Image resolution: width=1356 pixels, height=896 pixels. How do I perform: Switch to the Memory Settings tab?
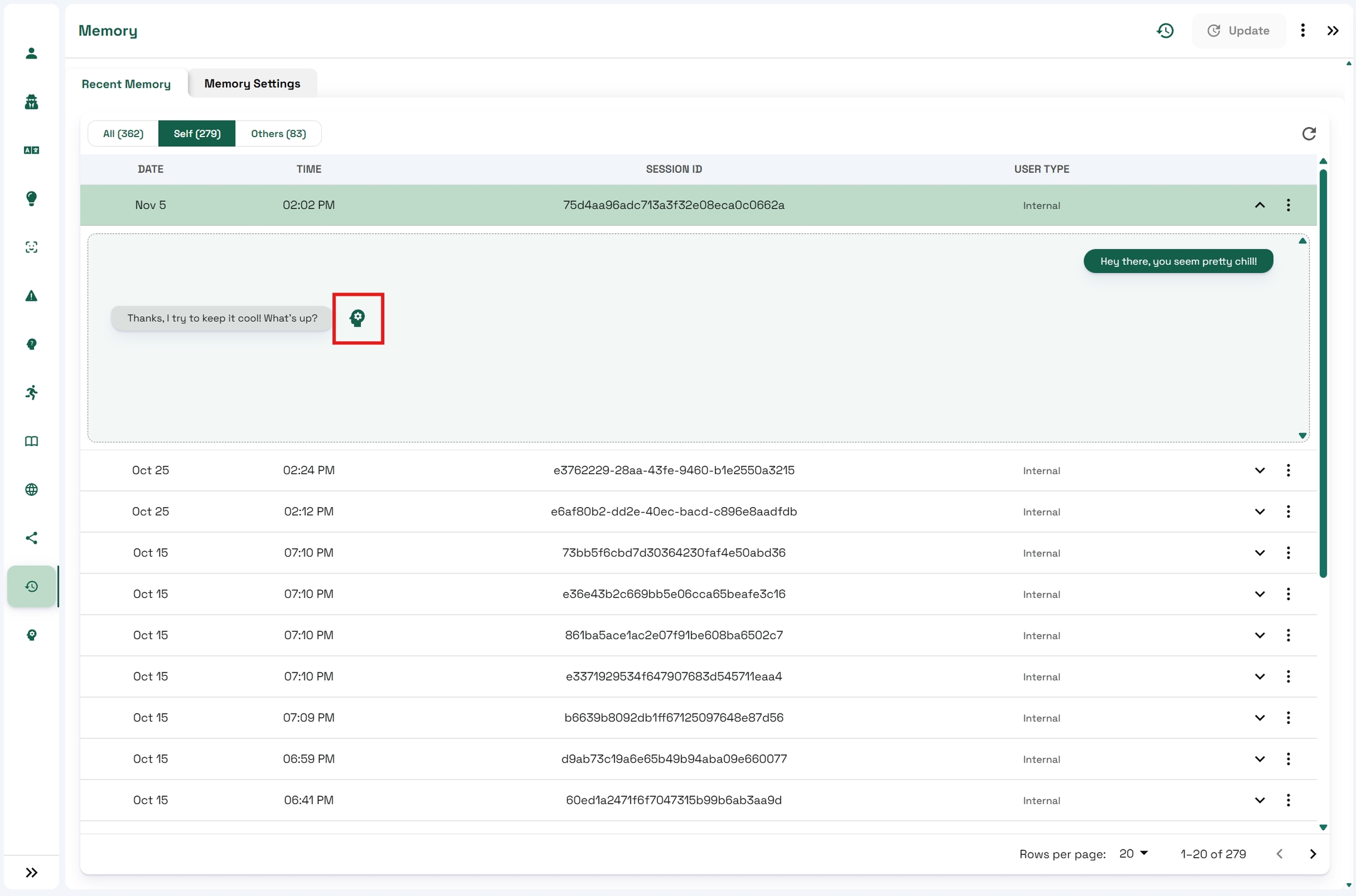(252, 84)
